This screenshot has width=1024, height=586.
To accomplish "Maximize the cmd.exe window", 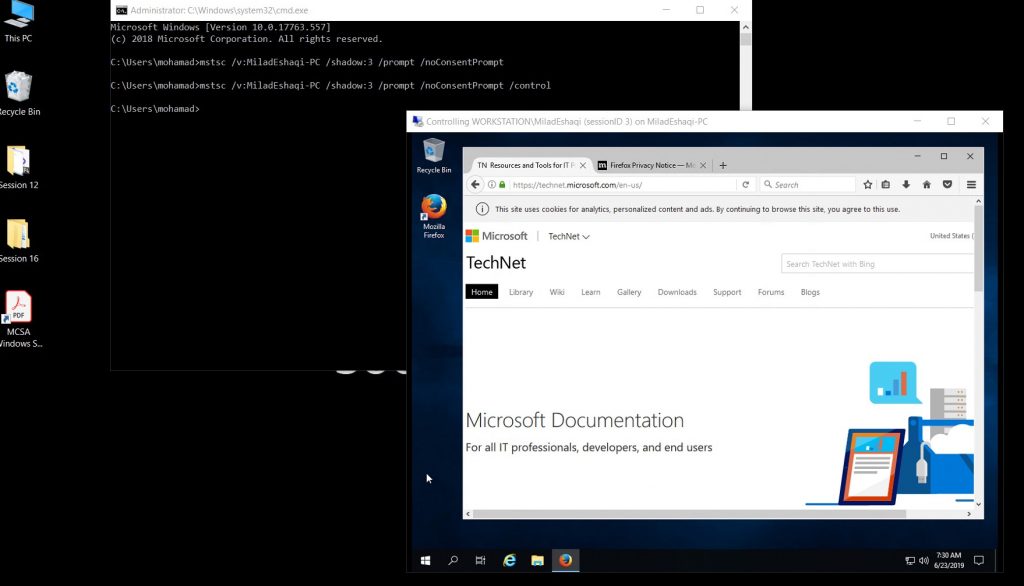I will coord(700,10).
